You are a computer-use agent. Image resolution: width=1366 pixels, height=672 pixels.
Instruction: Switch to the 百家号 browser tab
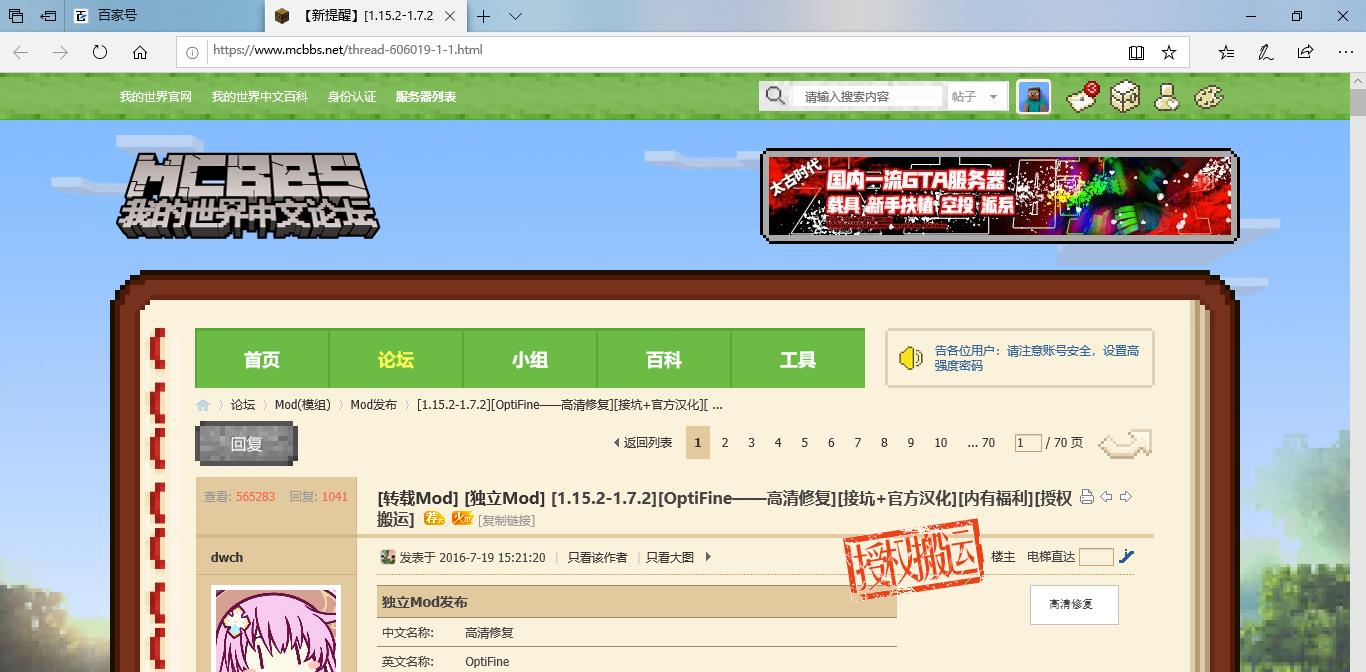pyautogui.click(x=165, y=16)
